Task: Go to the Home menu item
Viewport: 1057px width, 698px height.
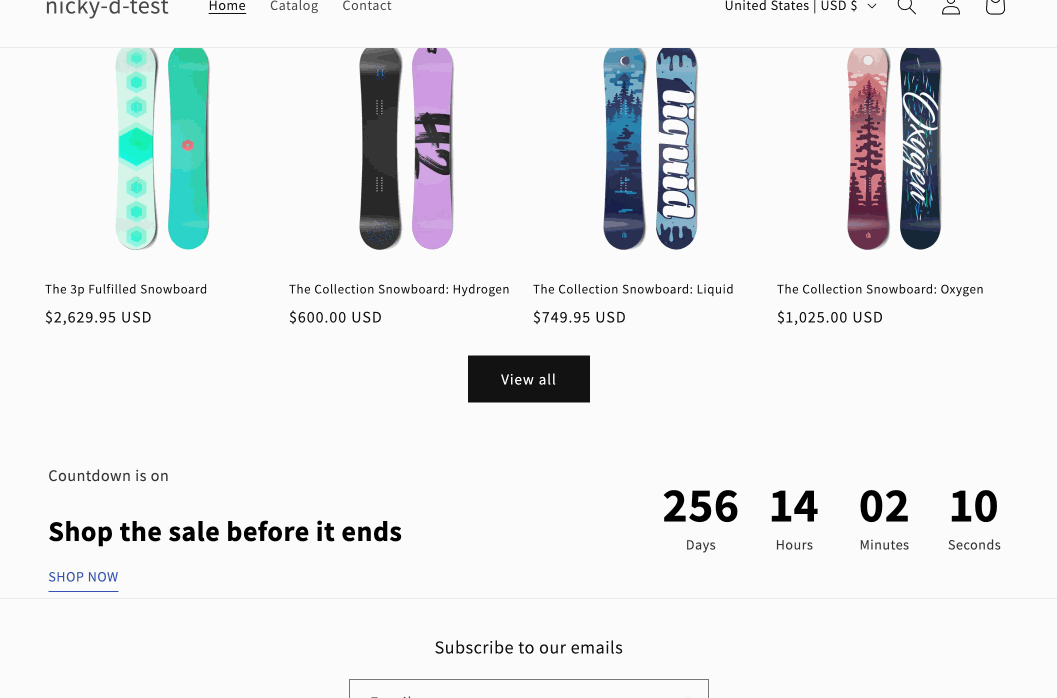Action: [227, 7]
